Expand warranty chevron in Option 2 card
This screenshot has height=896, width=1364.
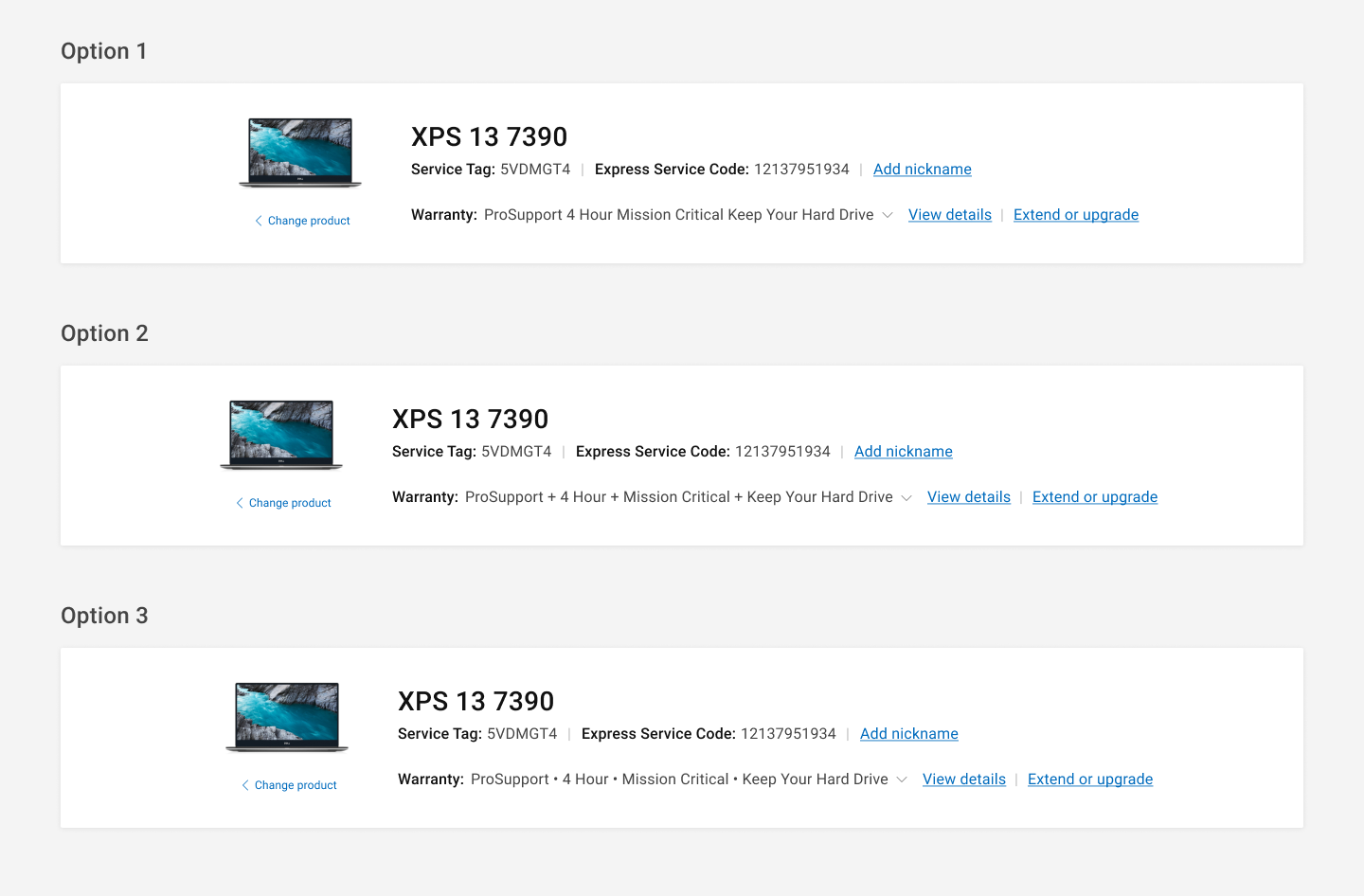pyautogui.click(x=906, y=497)
